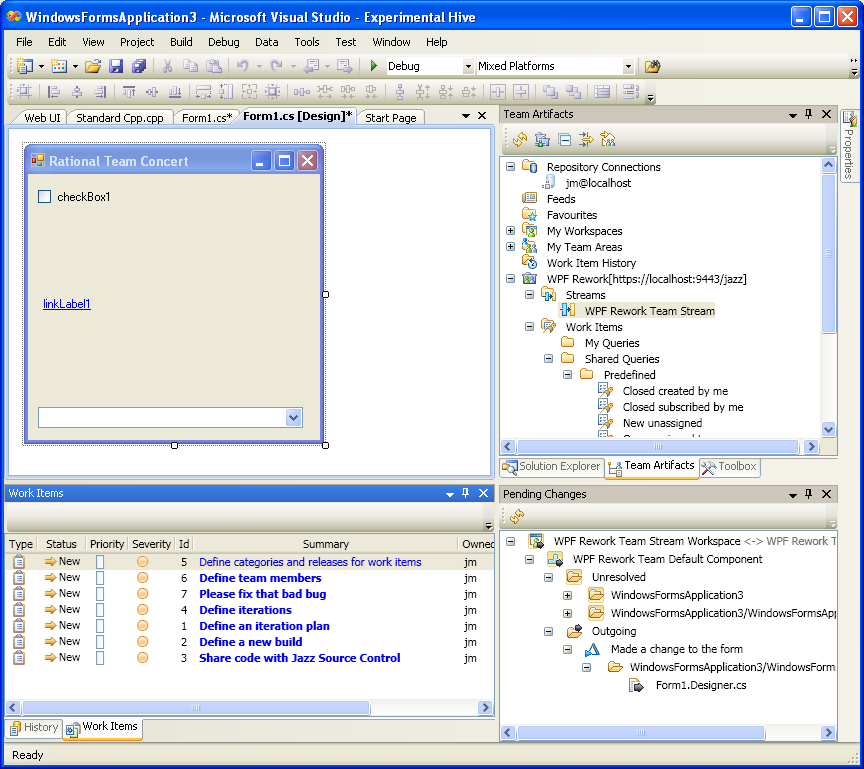Collapse the Shared Queries folder
The height and width of the screenshot is (769, 864).
tap(548, 359)
